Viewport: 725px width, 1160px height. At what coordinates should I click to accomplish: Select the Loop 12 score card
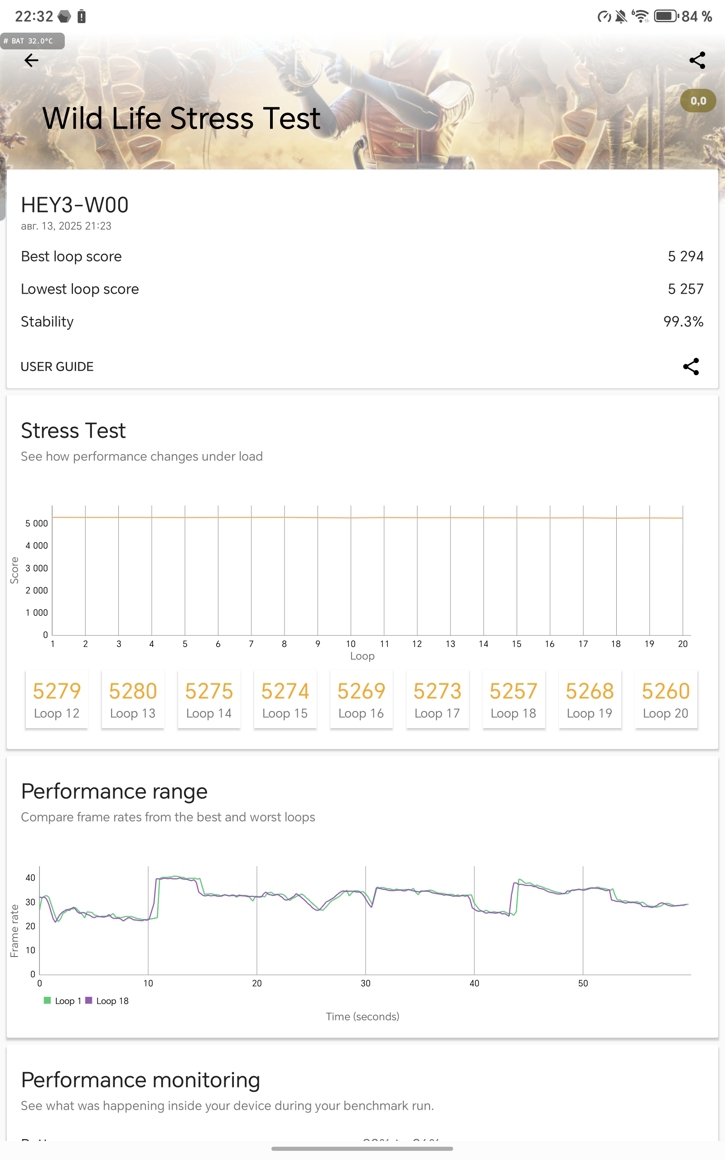pos(57,699)
